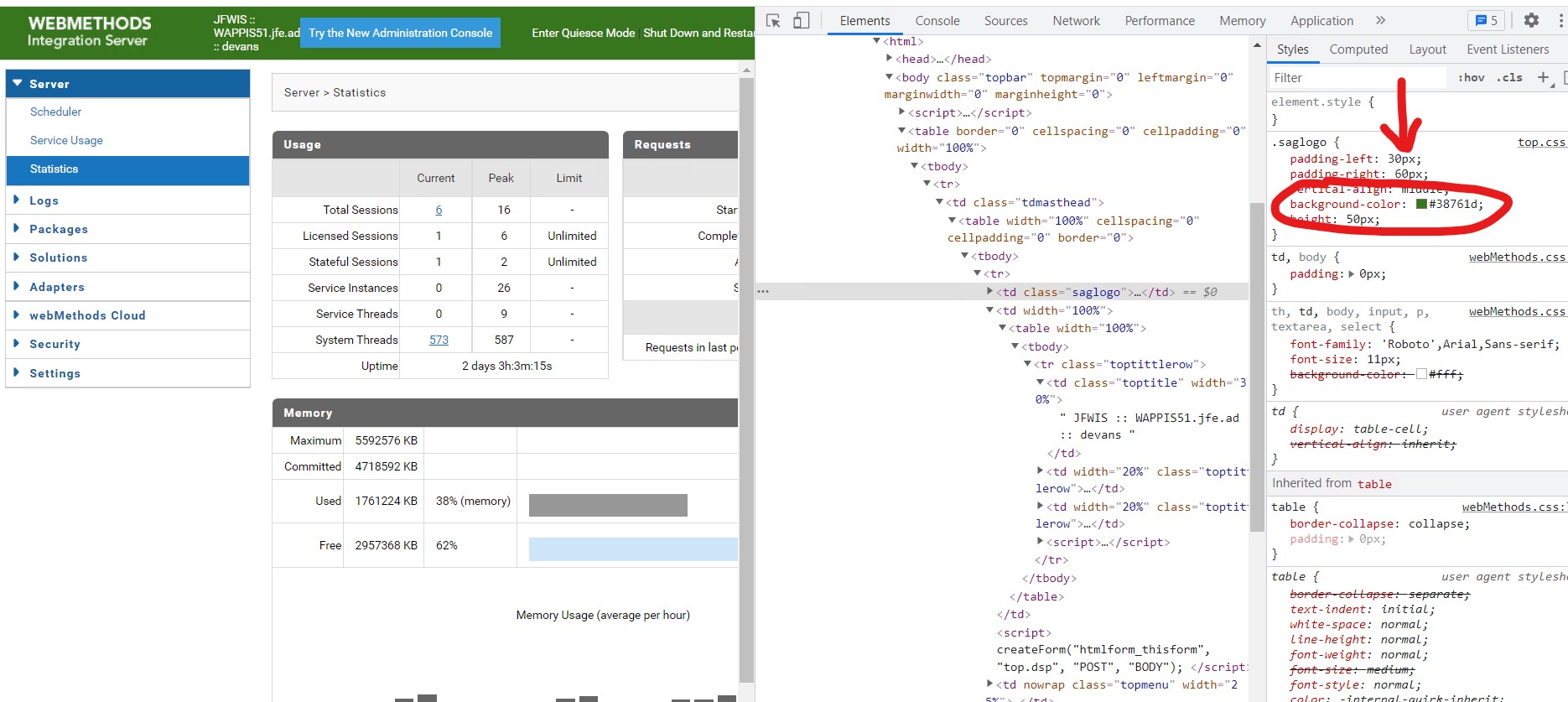Click the statistics page vertical scrollbar
Screen dimensions: 1568x702
tap(746, 380)
